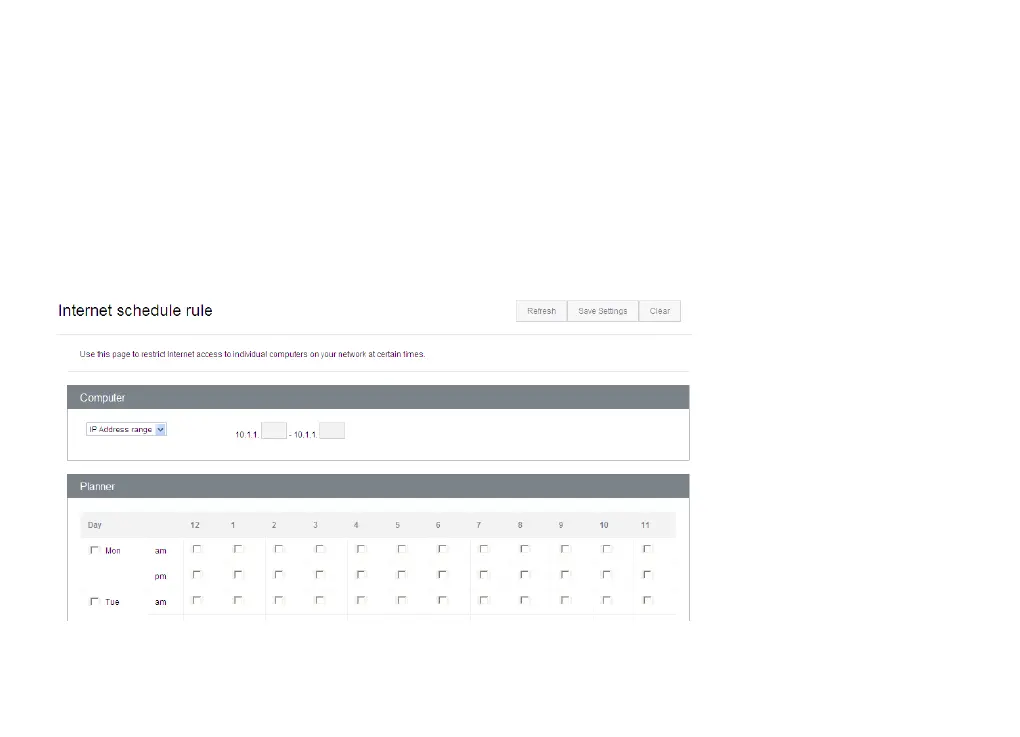Check Mon am 12 o'clock box
This screenshot has height=737, width=1020.
pos(197,549)
